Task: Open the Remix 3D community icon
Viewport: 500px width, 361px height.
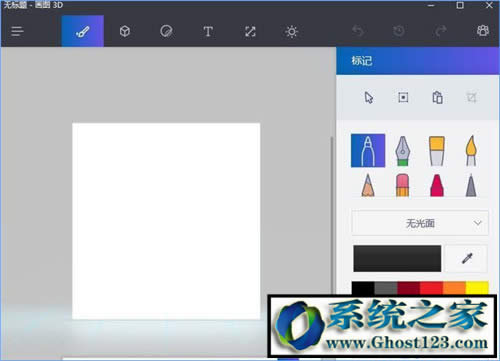Action: tap(483, 31)
